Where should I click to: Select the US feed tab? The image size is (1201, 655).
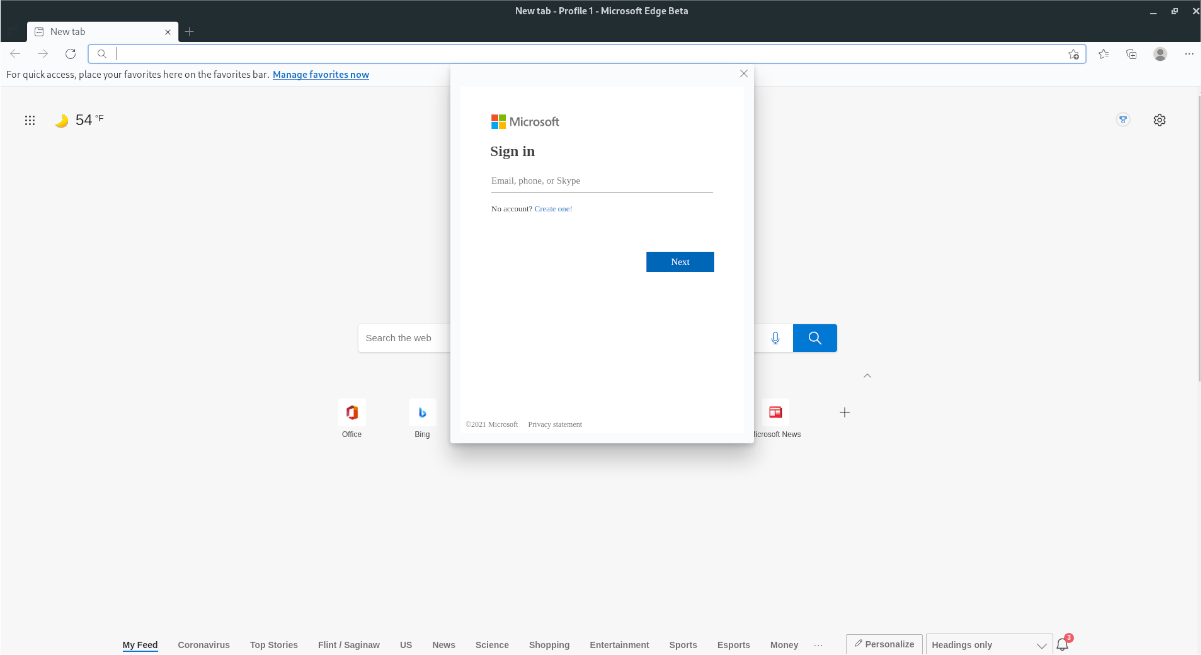click(406, 645)
